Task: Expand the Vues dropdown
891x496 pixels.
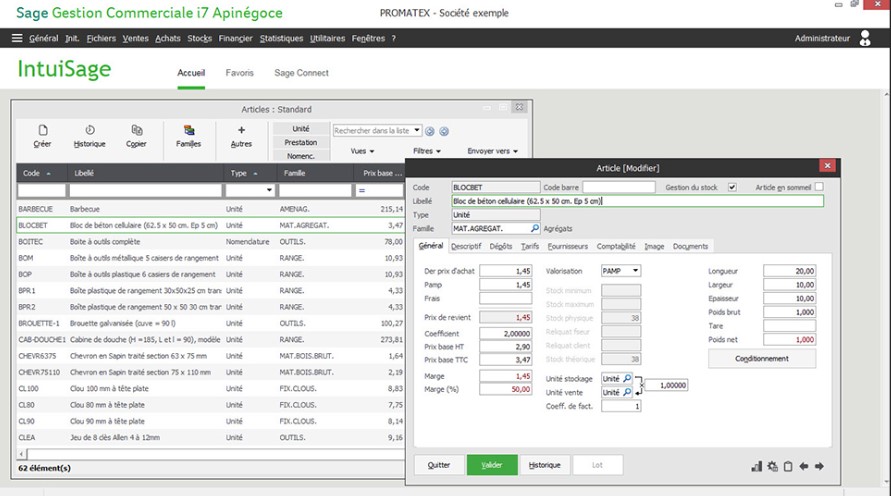Action: [363, 151]
